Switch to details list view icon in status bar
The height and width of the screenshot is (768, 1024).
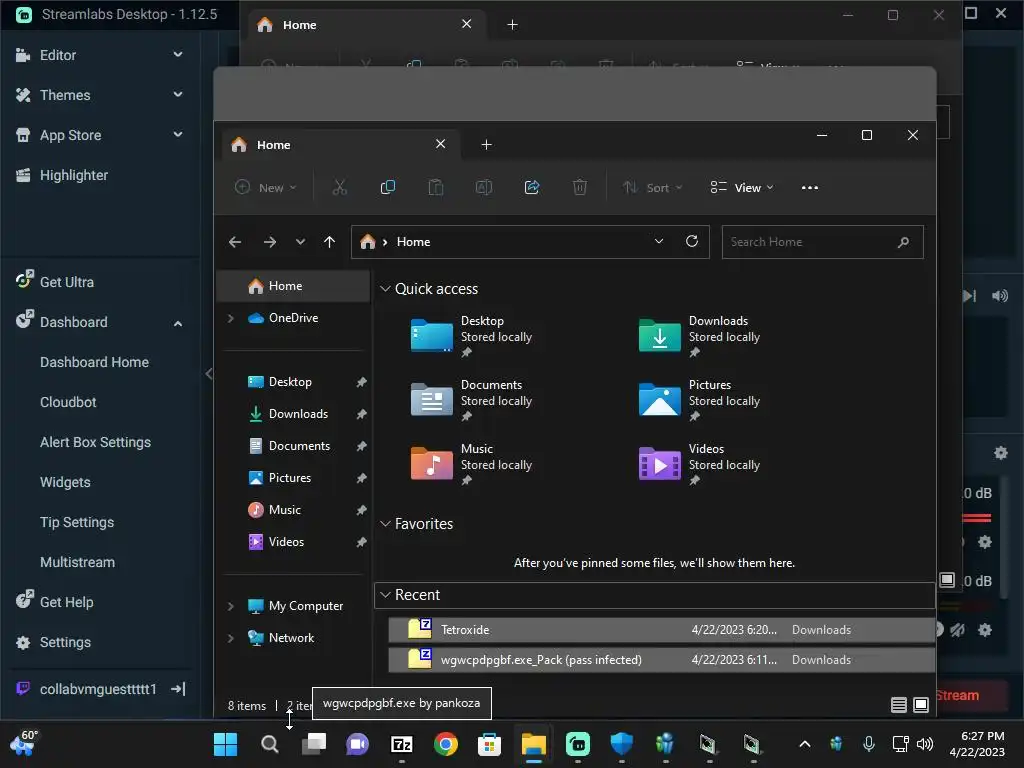coord(899,705)
